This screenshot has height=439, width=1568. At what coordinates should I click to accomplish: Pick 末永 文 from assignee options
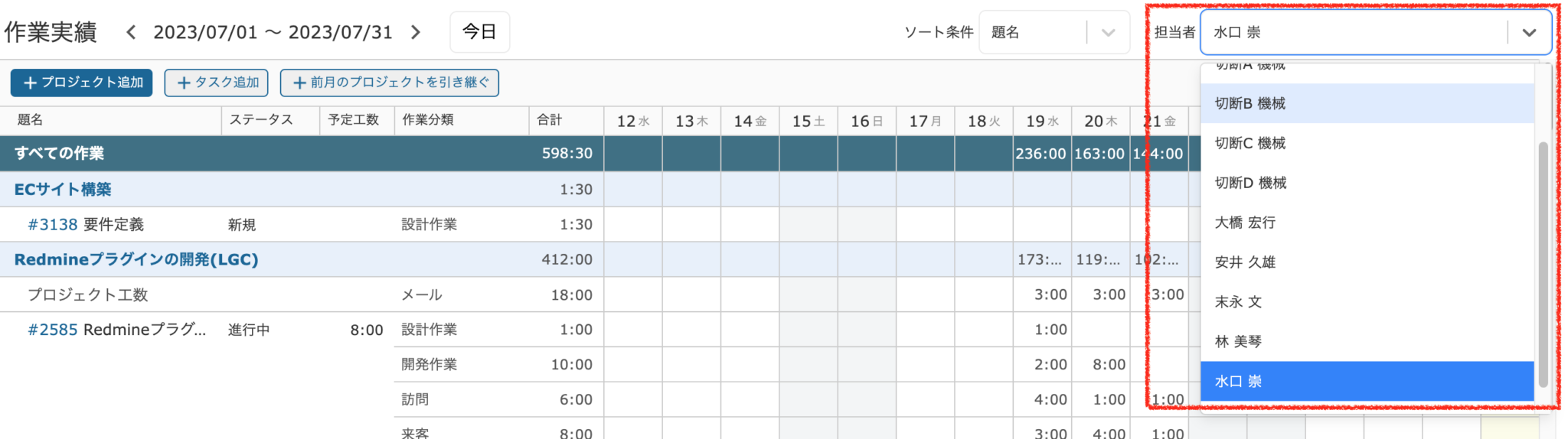(x=1239, y=302)
